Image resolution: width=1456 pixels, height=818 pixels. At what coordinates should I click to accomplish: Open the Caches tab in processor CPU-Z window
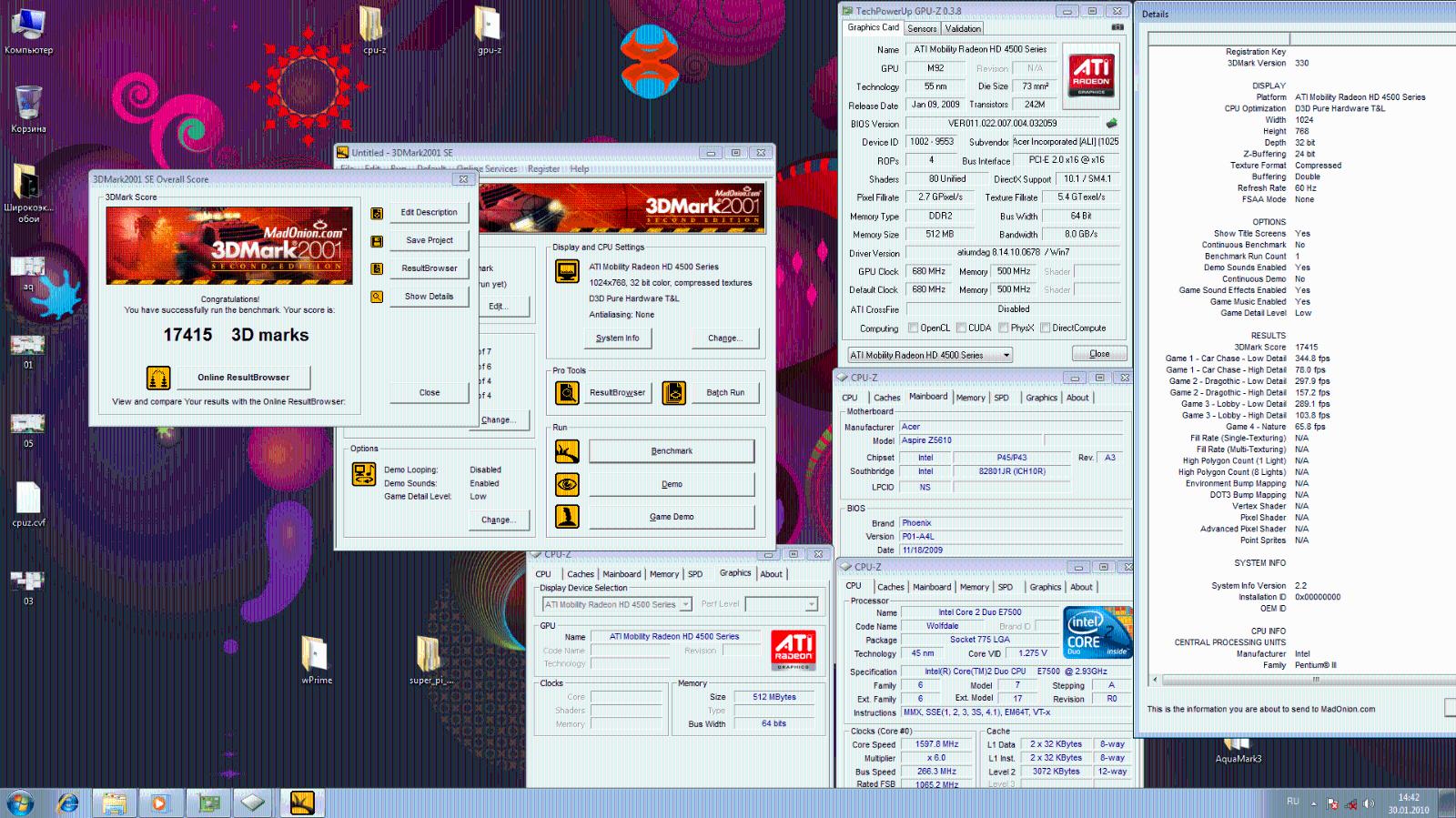890,587
